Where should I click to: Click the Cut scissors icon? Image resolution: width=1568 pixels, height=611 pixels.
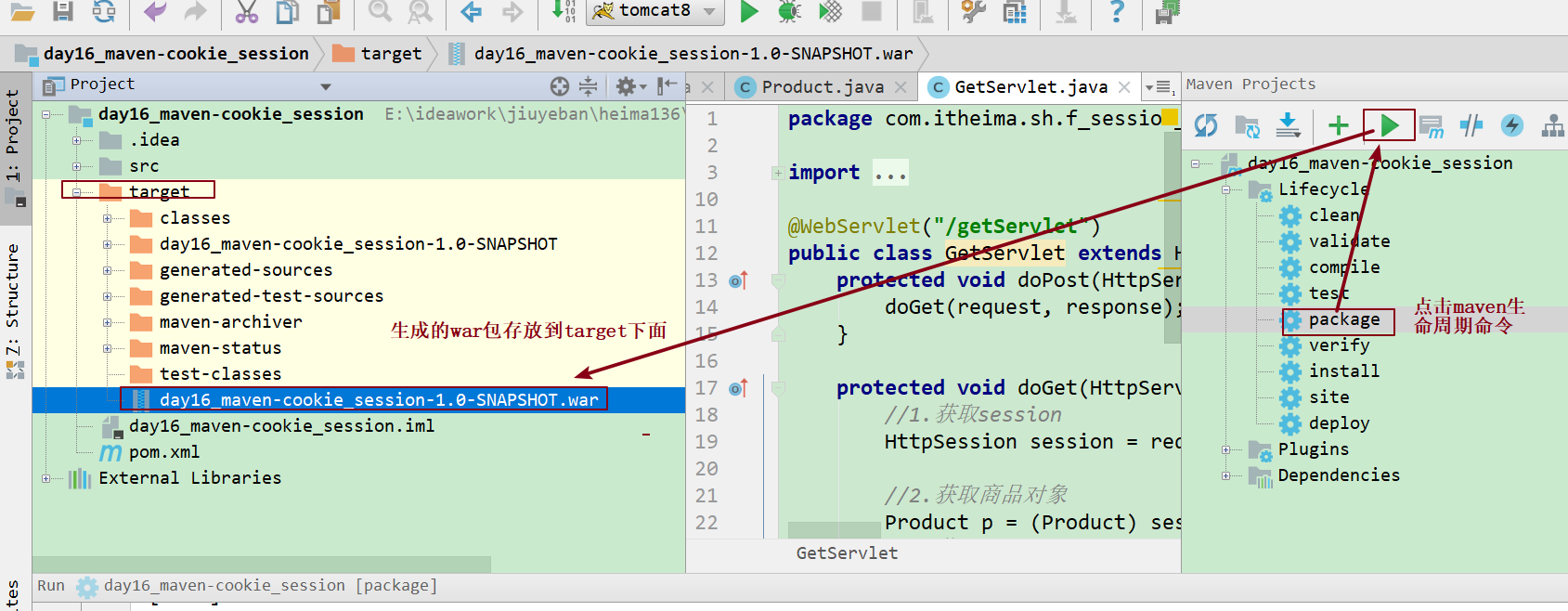tap(246, 11)
